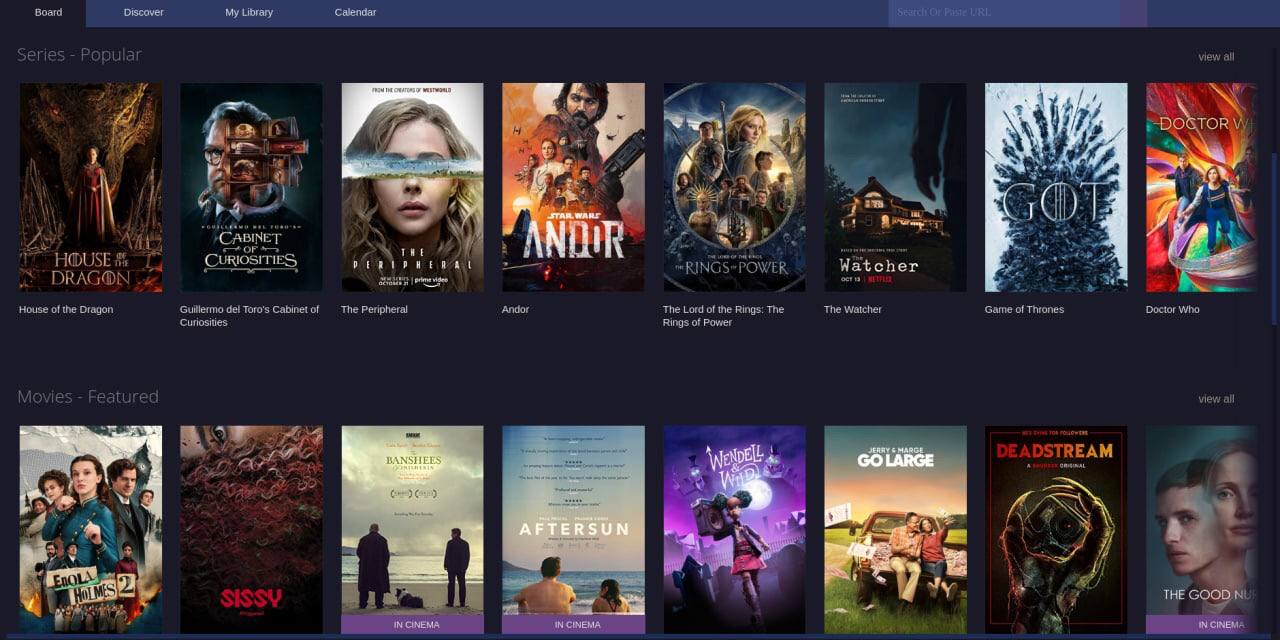Image resolution: width=1280 pixels, height=640 pixels.
Task: Click IN CINEMA badge on Banshees poster
Action: 412,624
